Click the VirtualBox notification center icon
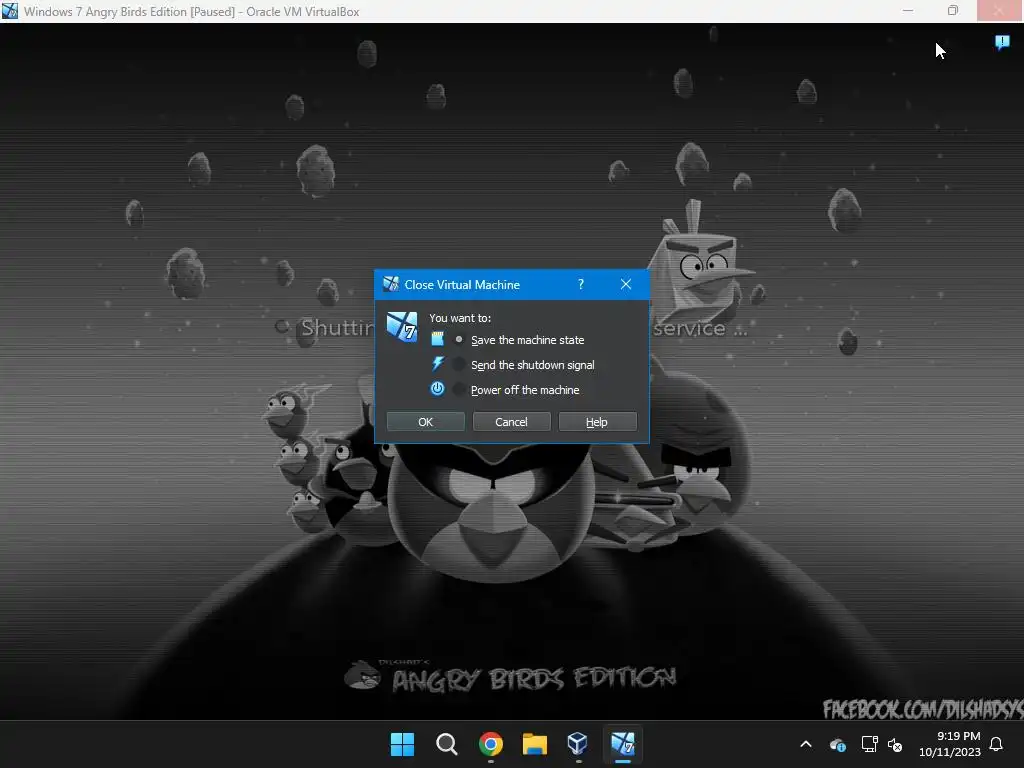Image resolution: width=1024 pixels, height=768 pixels. [x=1002, y=43]
